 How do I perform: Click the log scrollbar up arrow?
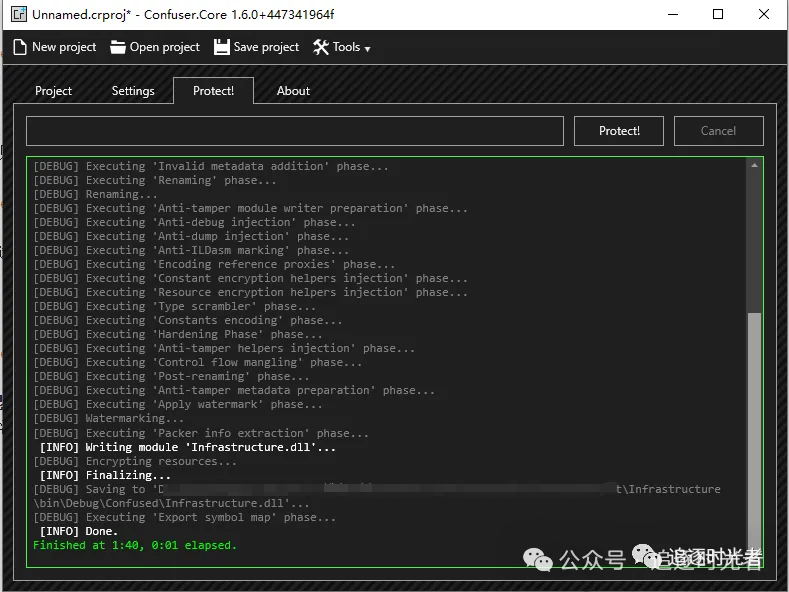(754, 167)
